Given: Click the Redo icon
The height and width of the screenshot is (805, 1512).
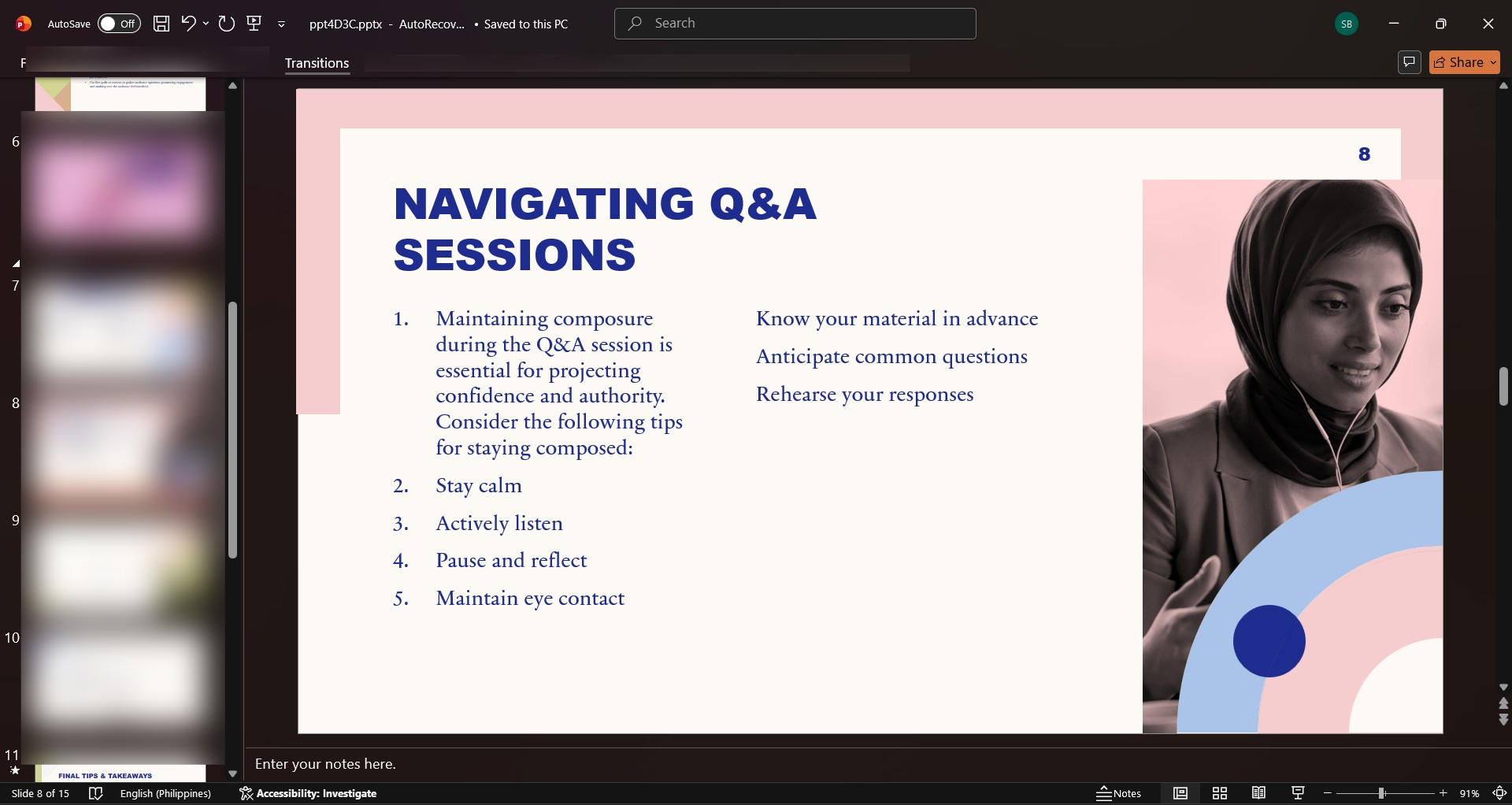Looking at the screenshot, I should [x=227, y=24].
